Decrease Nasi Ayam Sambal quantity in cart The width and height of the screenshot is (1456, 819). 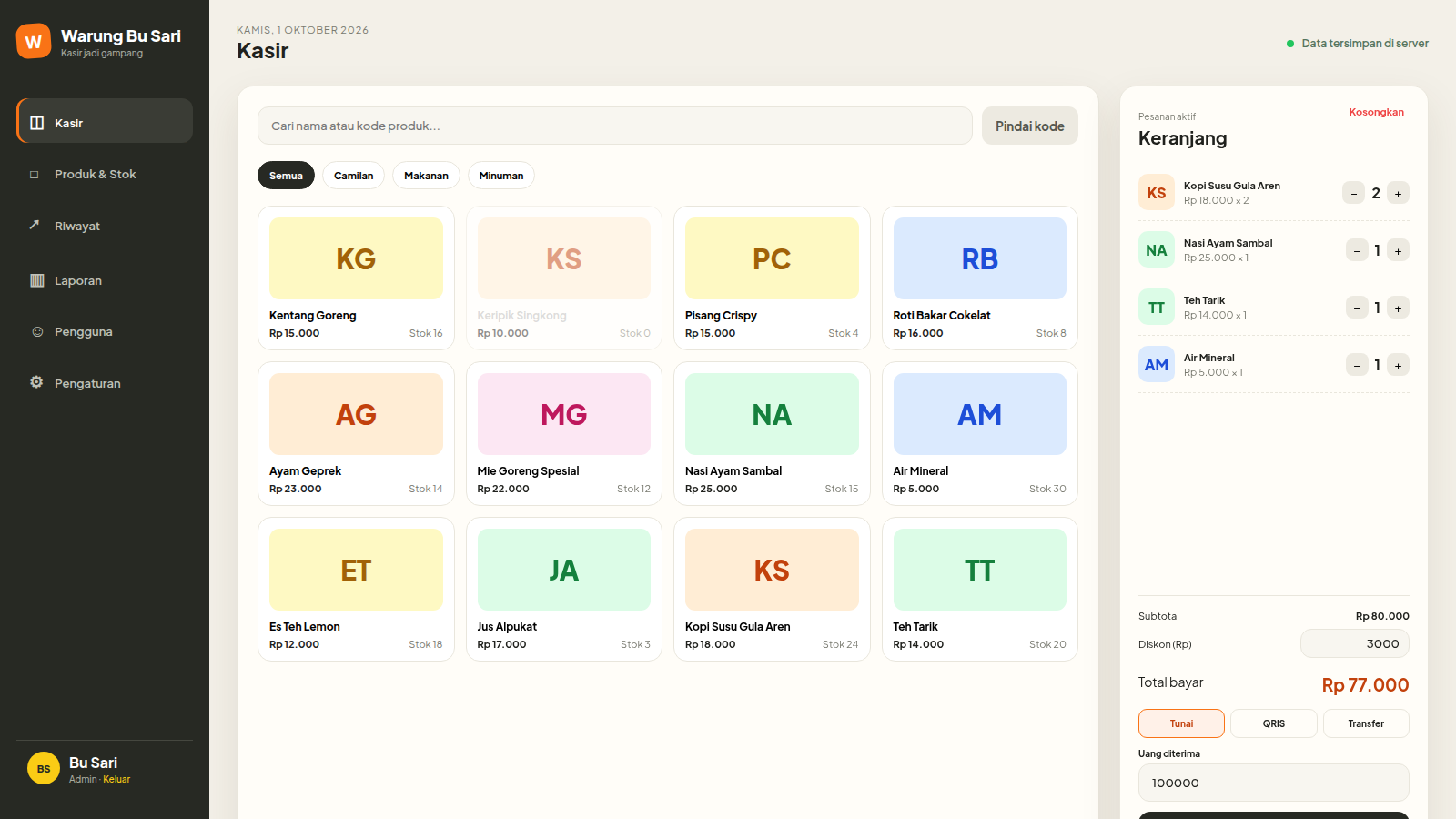1357,250
